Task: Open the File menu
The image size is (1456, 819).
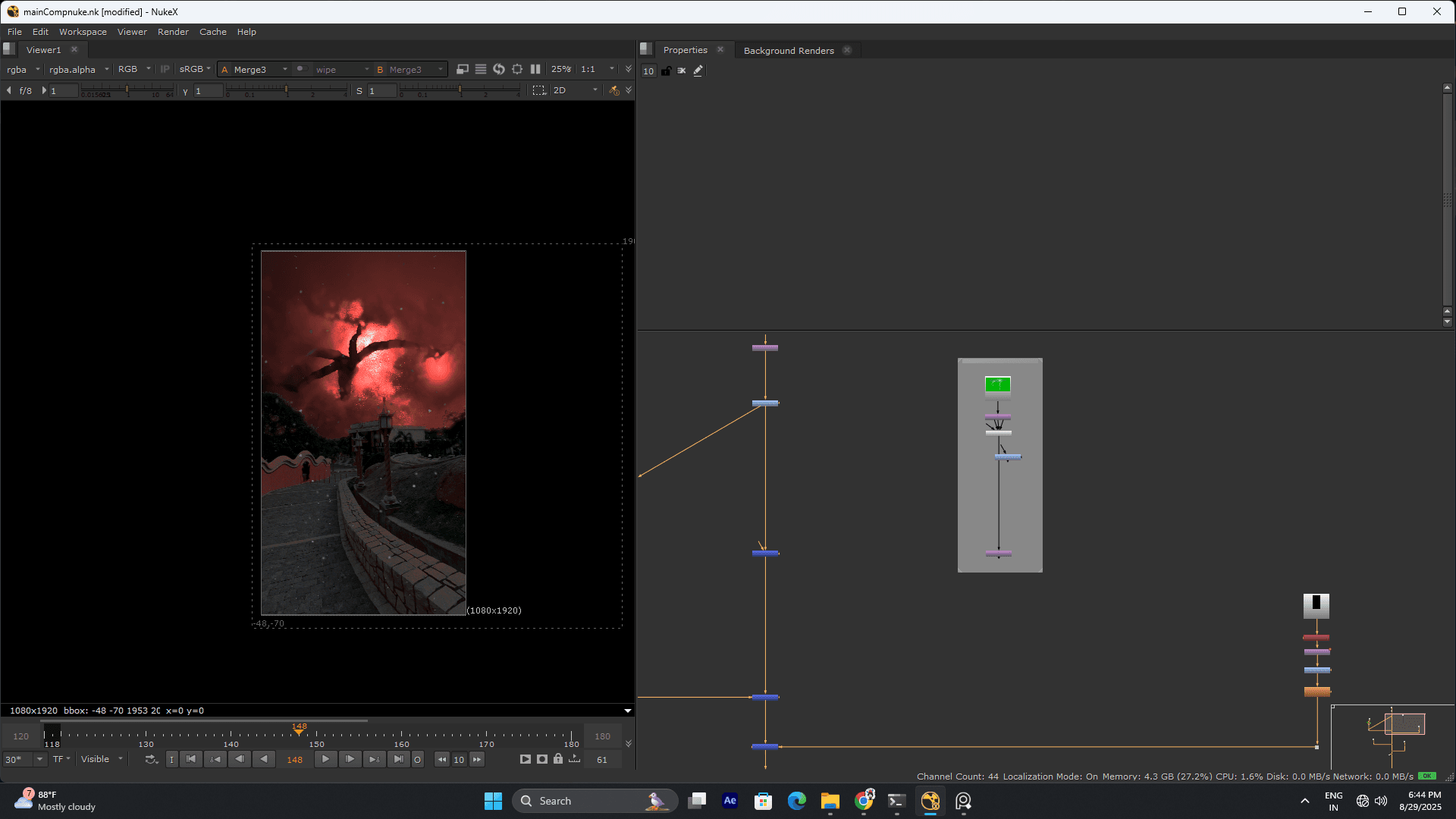Action: [x=14, y=32]
